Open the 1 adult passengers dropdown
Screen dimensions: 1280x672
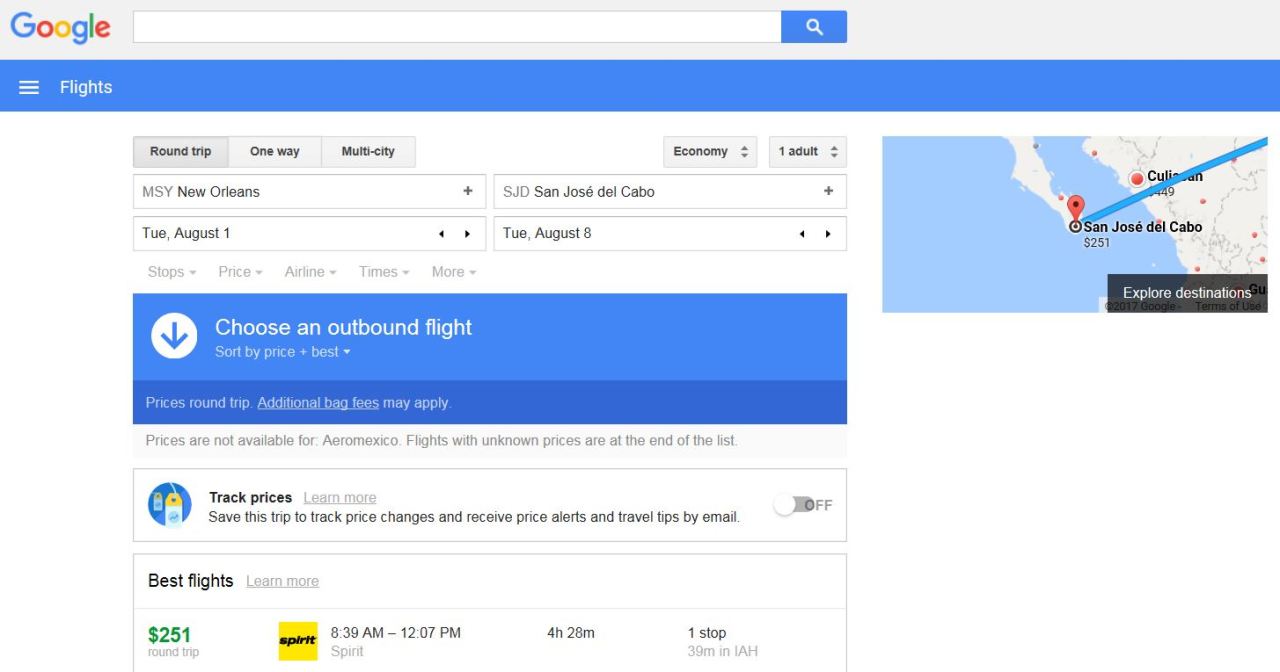point(808,152)
